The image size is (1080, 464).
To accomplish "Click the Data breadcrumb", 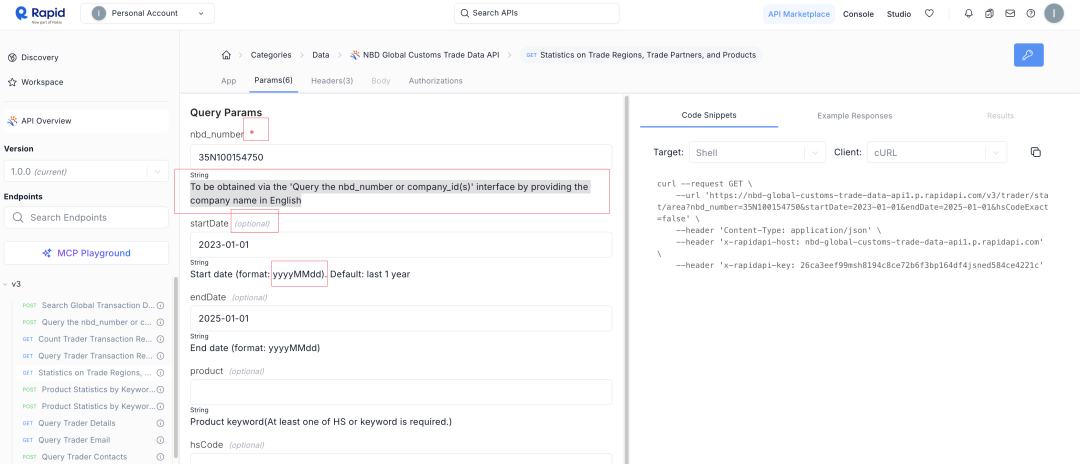I will 321,55.
